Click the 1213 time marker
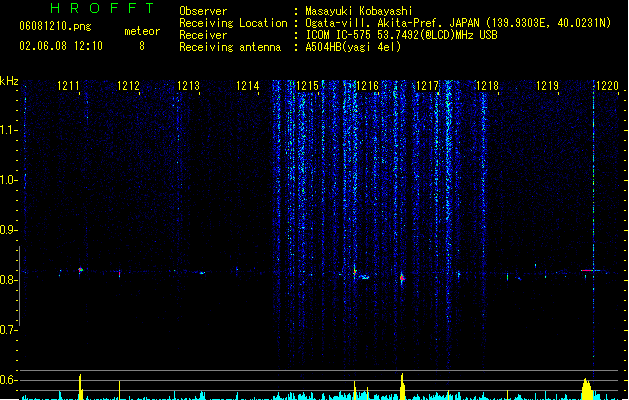The height and width of the screenshot is (400, 629). [188, 86]
